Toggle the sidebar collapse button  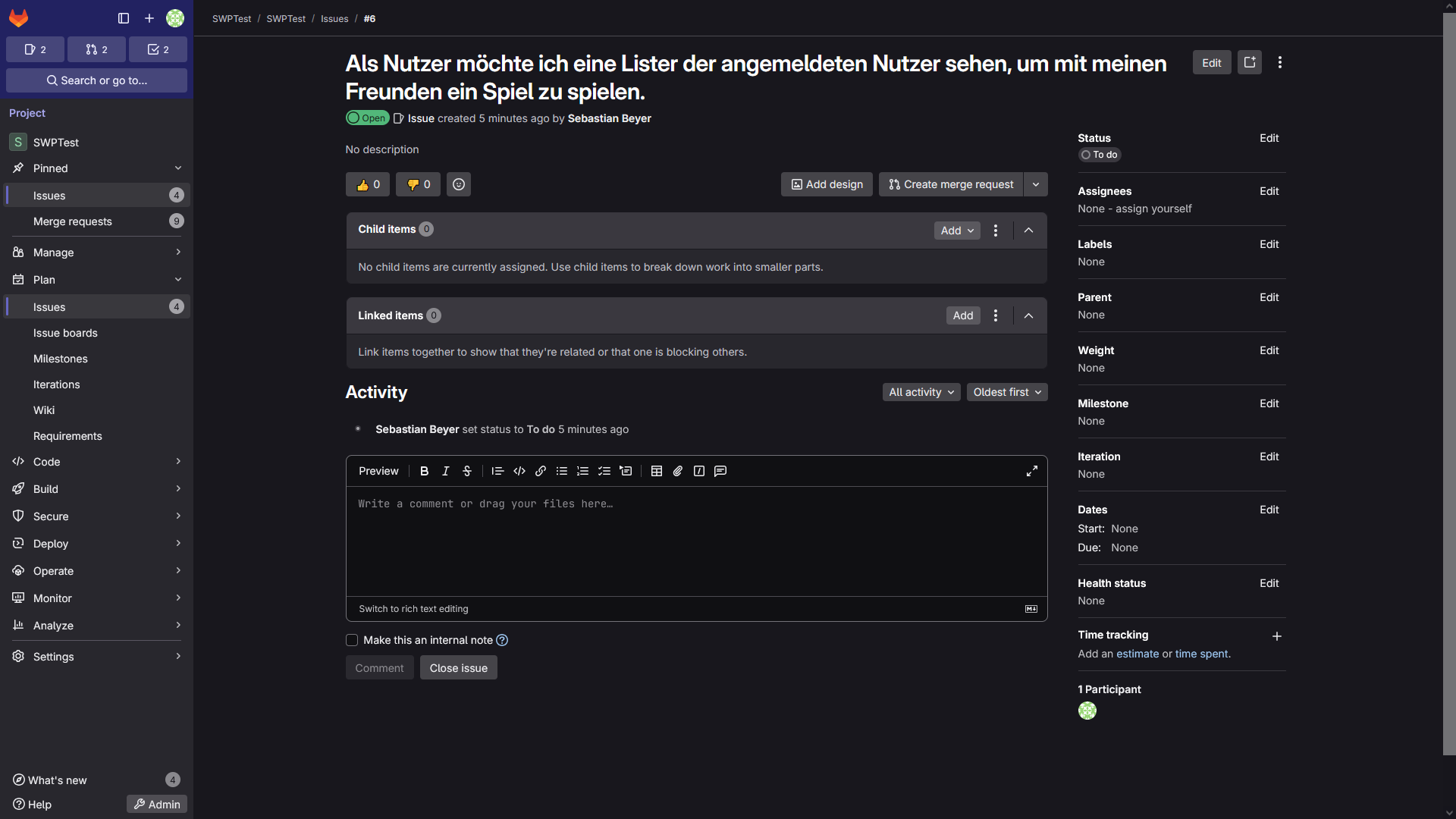click(124, 18)
